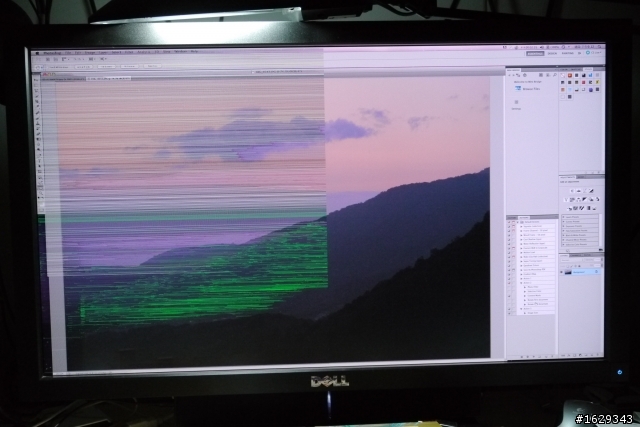Select the Crop tool
Viewport: 640px width, 427px height.
[x=38, y=102]
